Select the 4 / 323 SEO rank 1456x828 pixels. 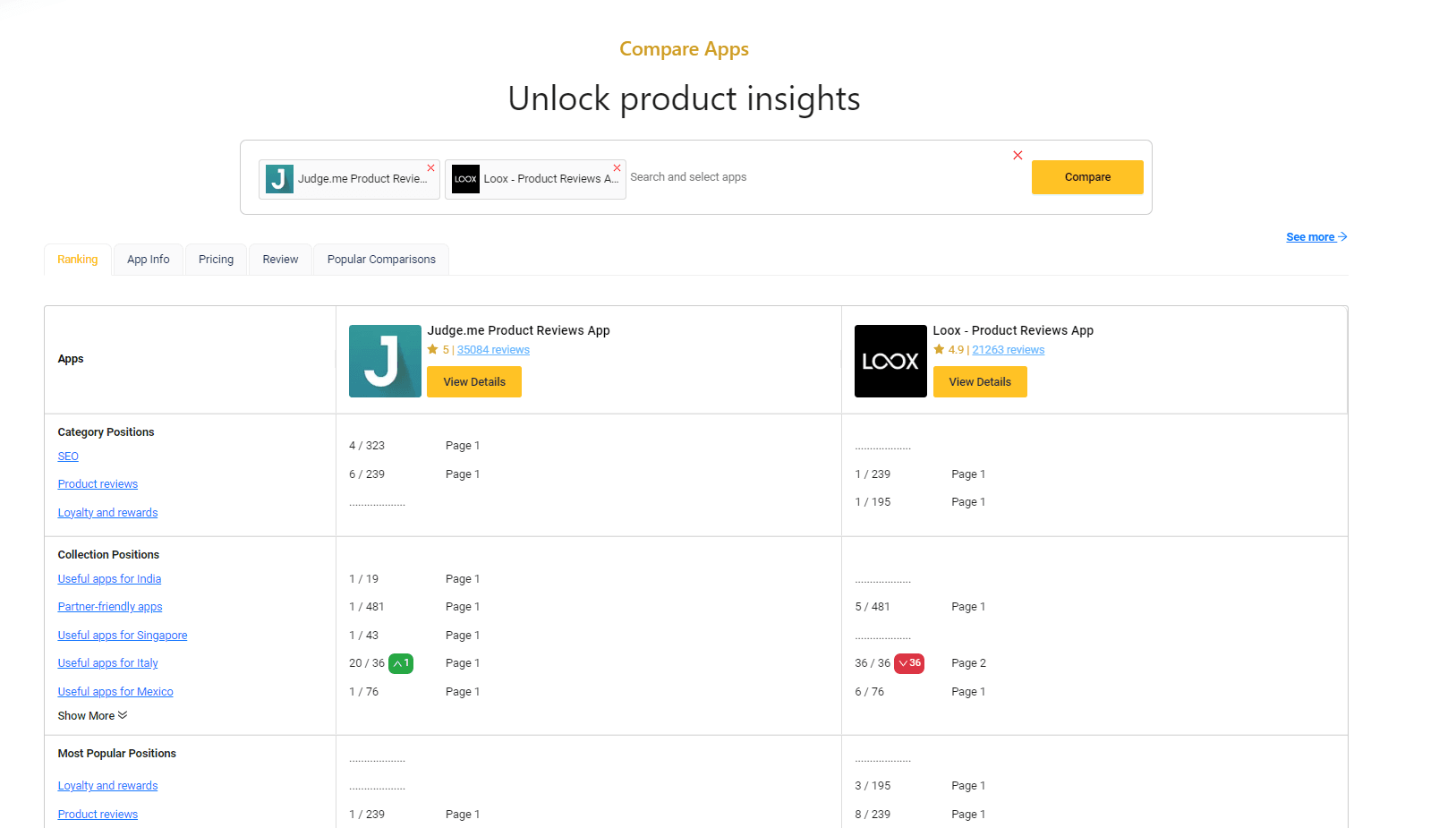tap(367, 446)
